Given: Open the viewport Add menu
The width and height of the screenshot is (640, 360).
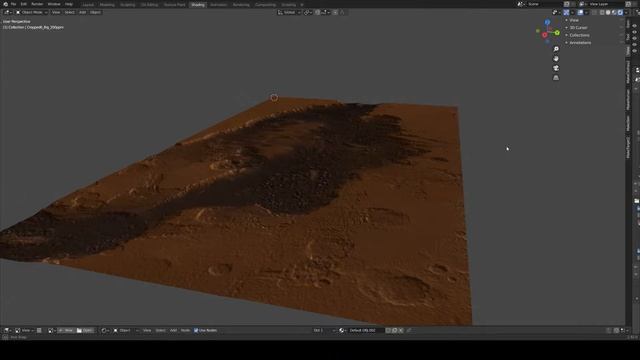Looking at the screenshot, I should tap(82, 12).
